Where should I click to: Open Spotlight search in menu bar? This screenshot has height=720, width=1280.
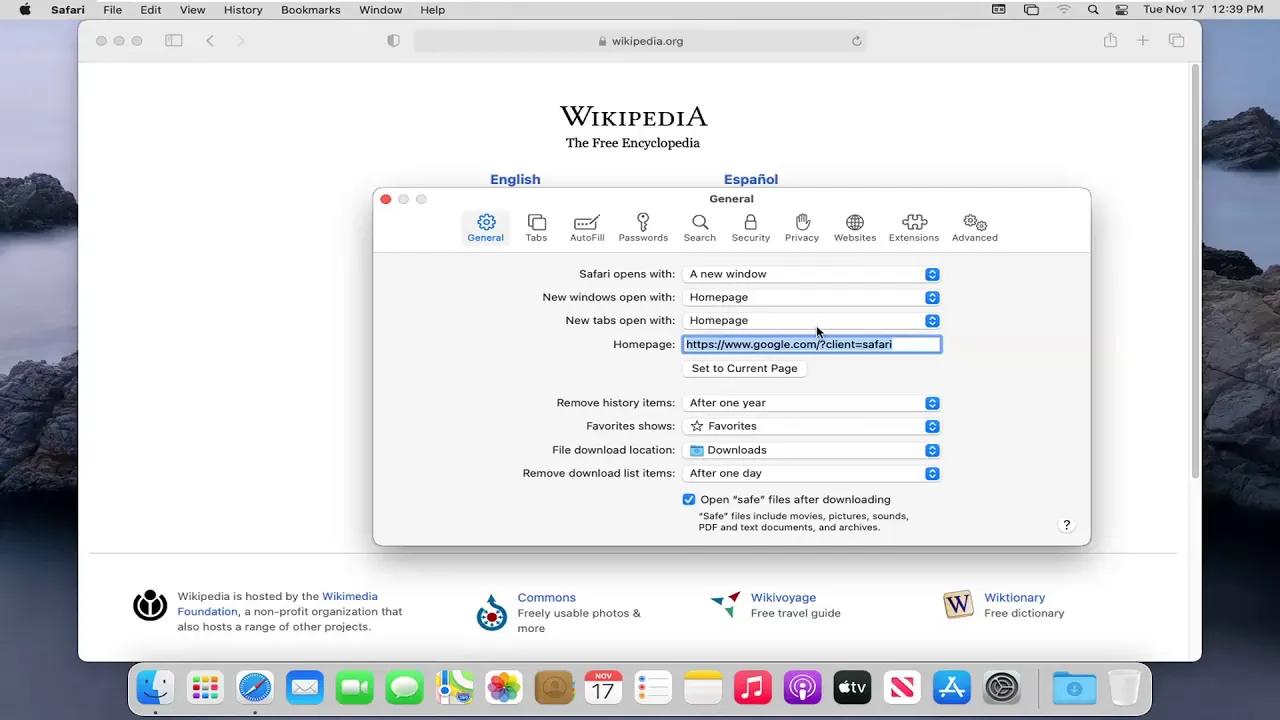1093,10
